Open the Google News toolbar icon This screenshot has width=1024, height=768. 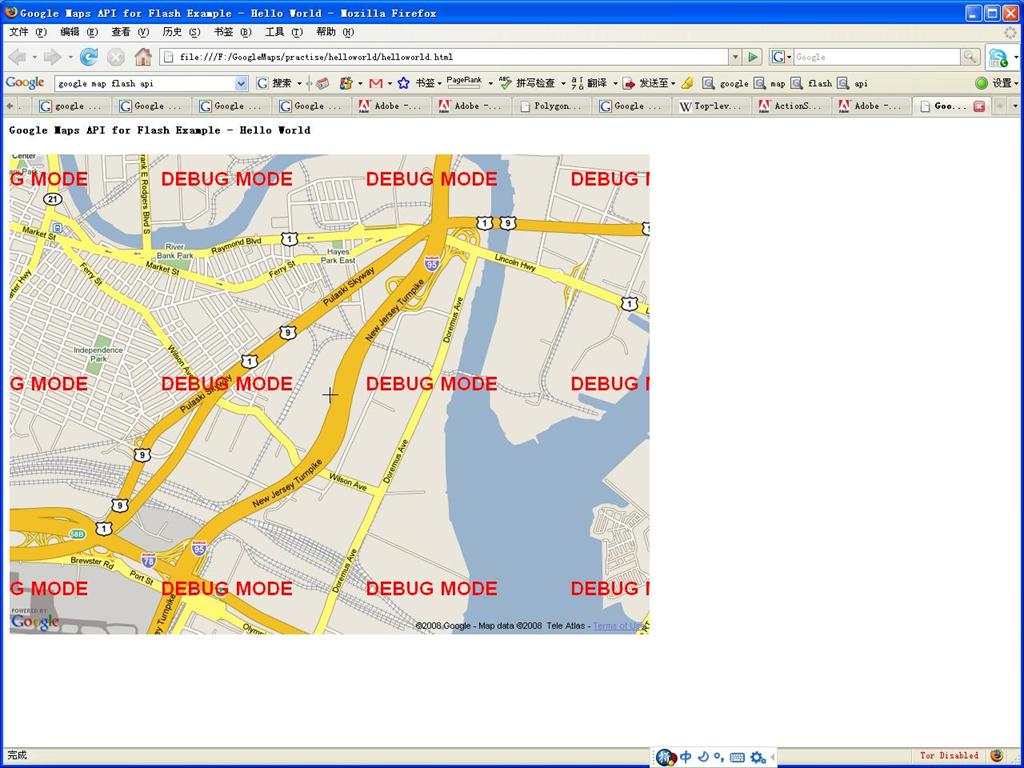pos(322,83)
